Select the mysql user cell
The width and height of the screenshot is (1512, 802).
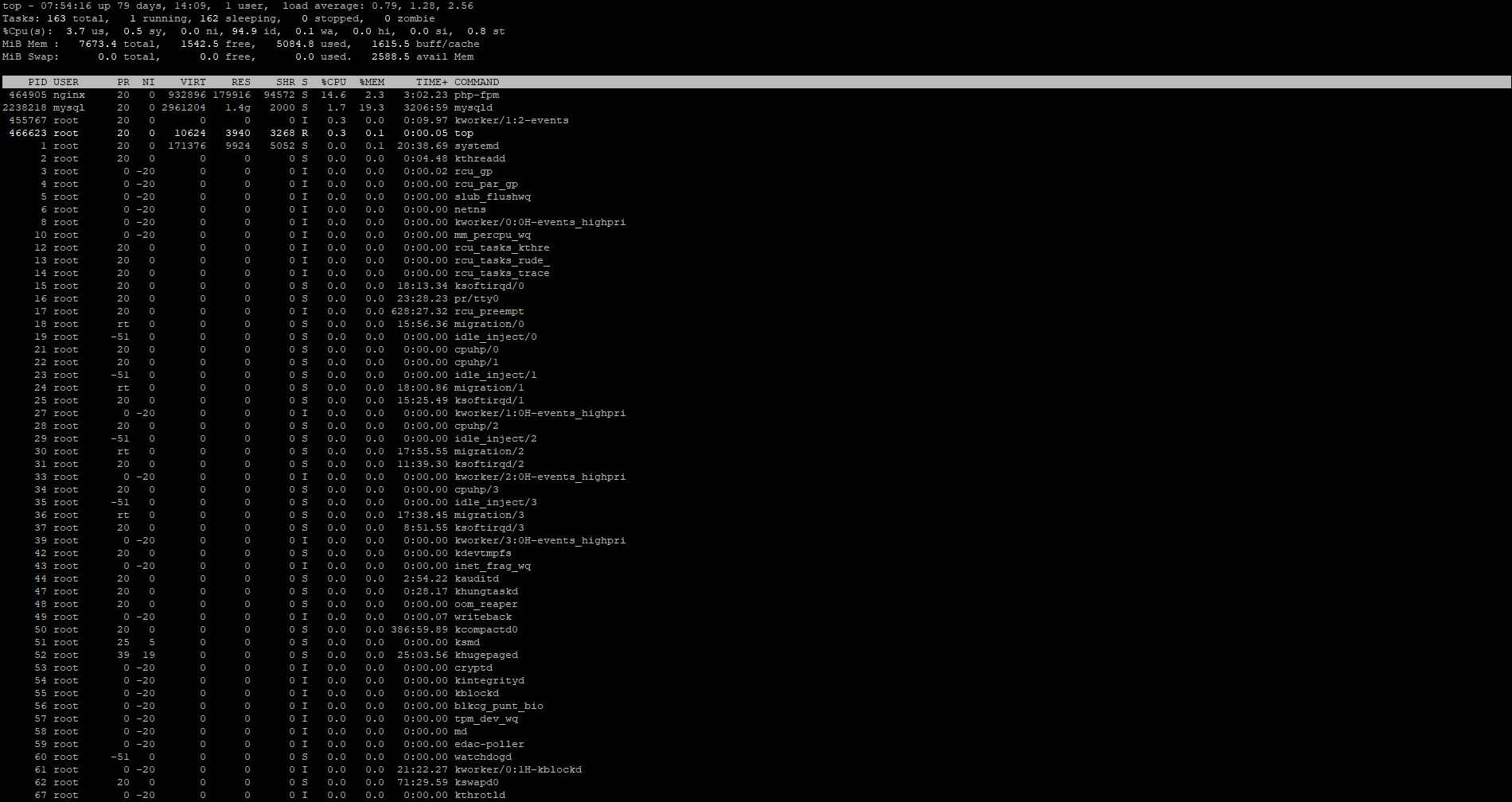(69, 107)
